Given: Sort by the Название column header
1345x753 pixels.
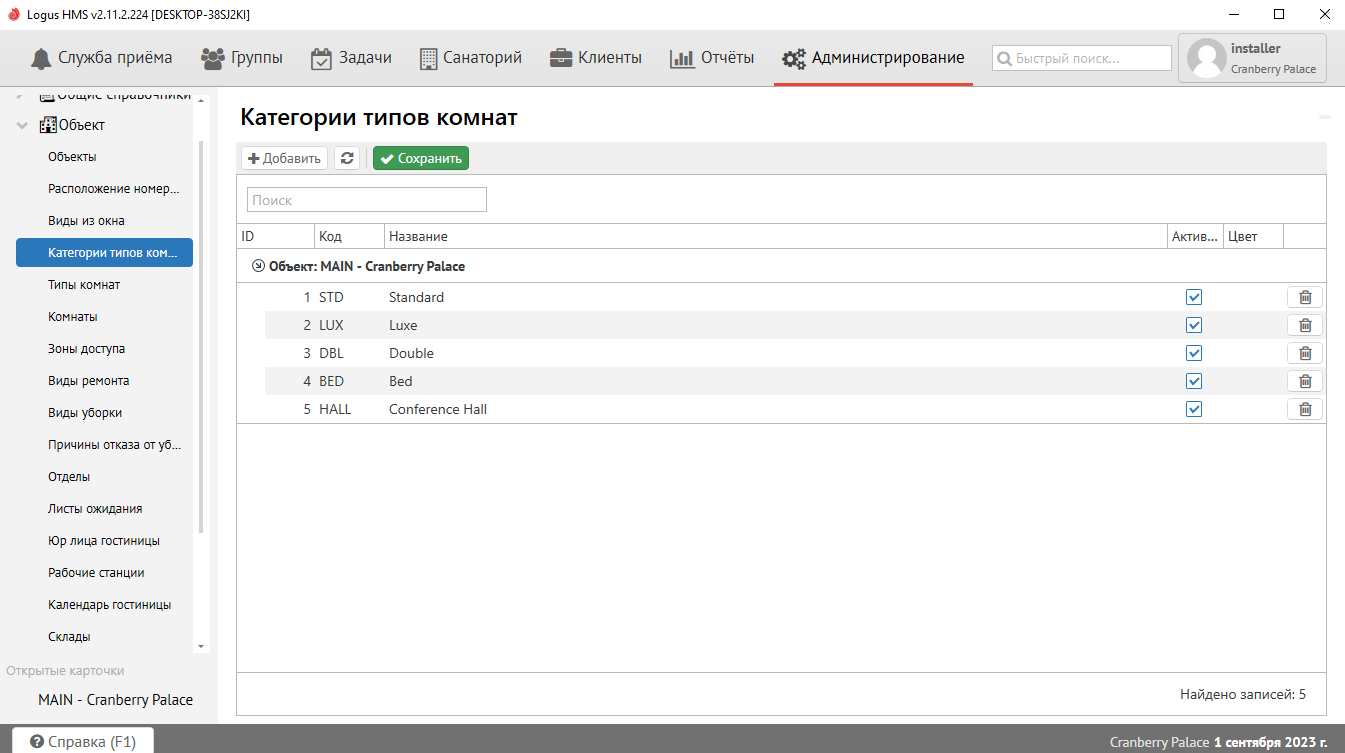Looking at the screenshot, I should (x=776, y=236).
